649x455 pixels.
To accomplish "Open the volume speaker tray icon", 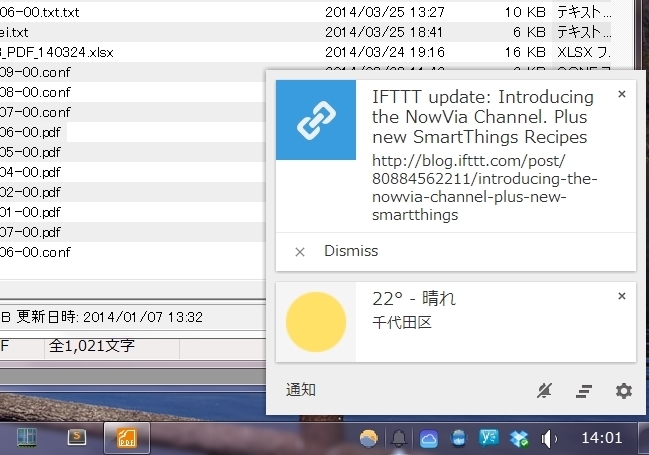I will click(548, 438).
